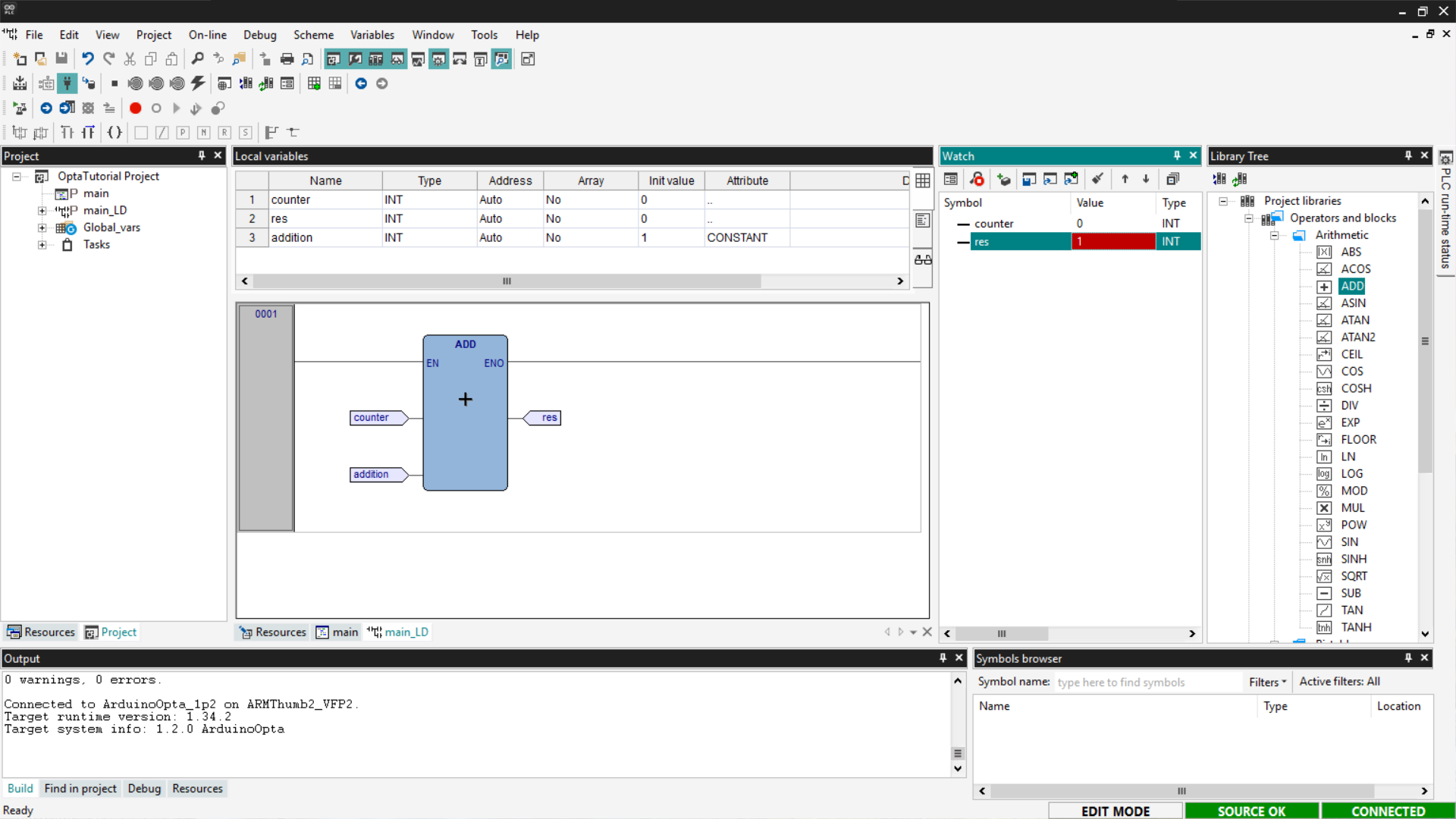
Task: Expand the Global_vars tree node
Action: point(42,227)
